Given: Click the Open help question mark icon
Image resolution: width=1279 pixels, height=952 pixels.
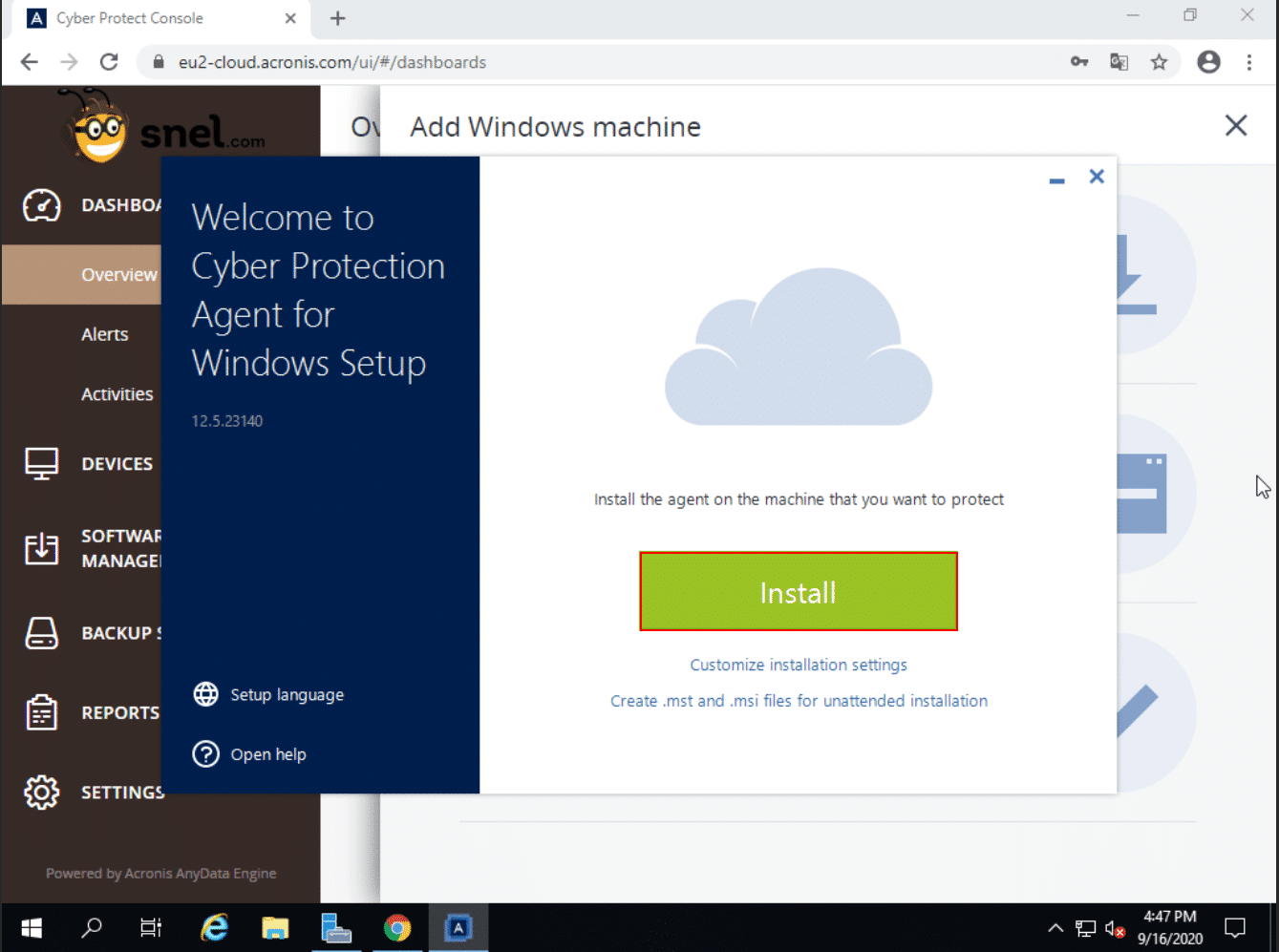Looking at the screenshot, I should [205, 754].
